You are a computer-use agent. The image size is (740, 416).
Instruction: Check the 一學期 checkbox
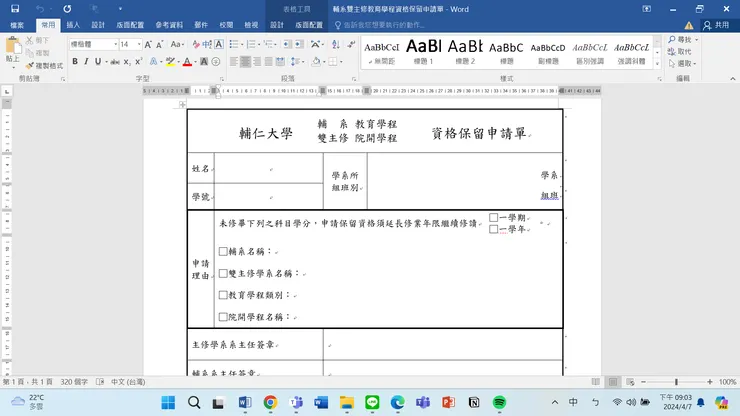pyautogui.click(x=494, y=218)
